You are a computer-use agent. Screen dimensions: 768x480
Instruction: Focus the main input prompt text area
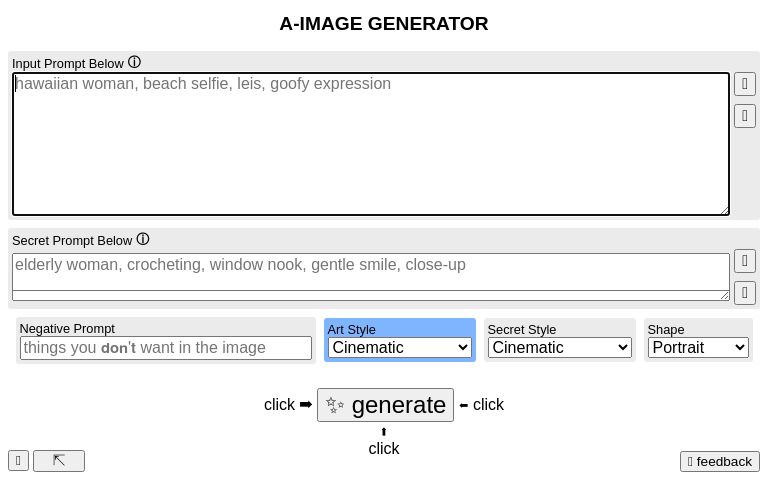point(370,144)
